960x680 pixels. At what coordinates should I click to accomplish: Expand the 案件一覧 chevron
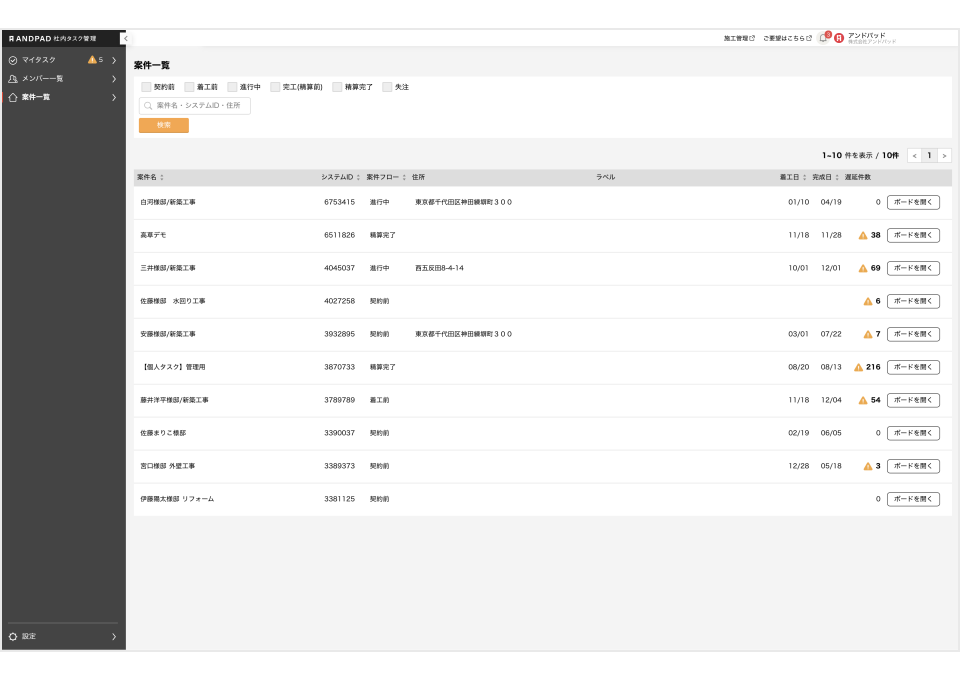point(114,97)
